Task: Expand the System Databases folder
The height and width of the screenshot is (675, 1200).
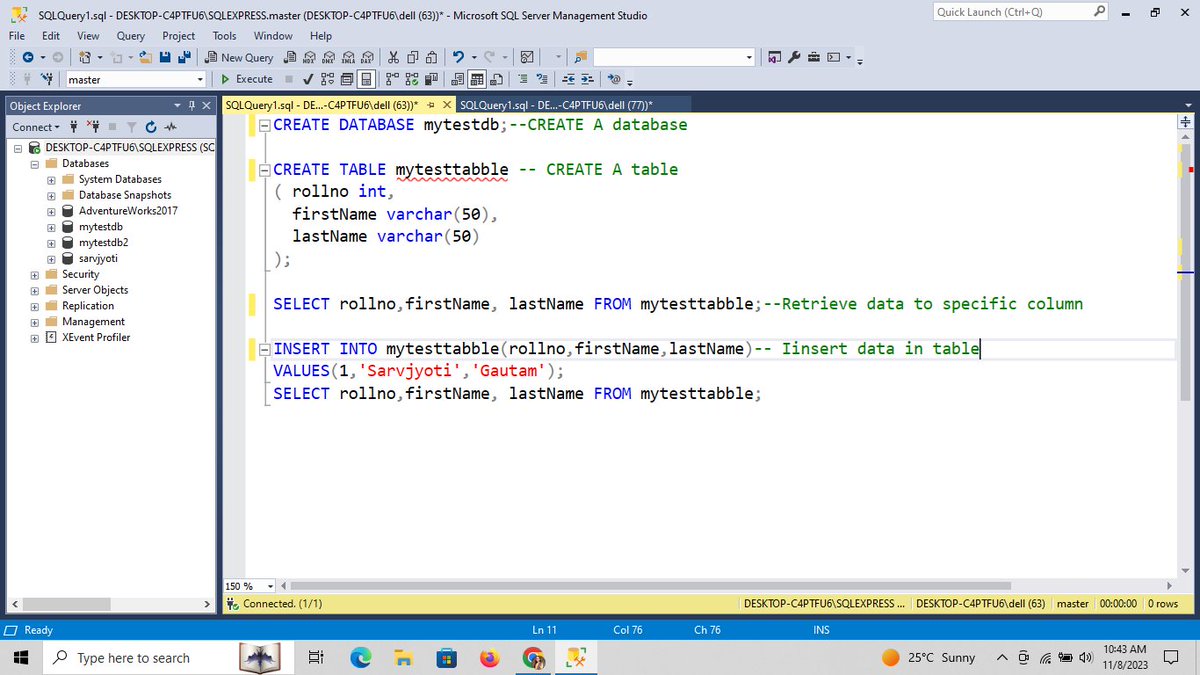Action: [51, 180]
